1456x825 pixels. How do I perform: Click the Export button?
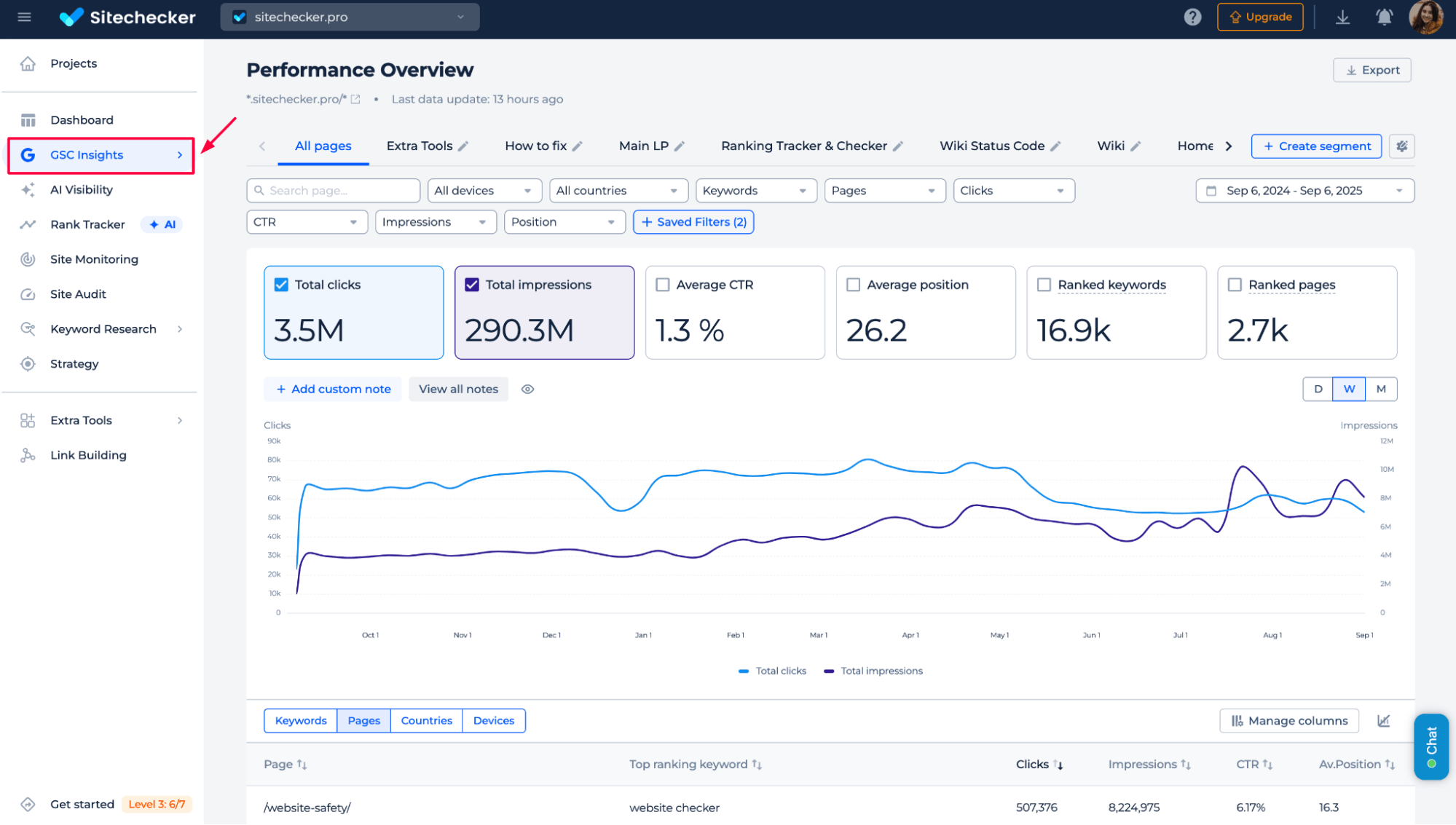tap(1372, 71)
